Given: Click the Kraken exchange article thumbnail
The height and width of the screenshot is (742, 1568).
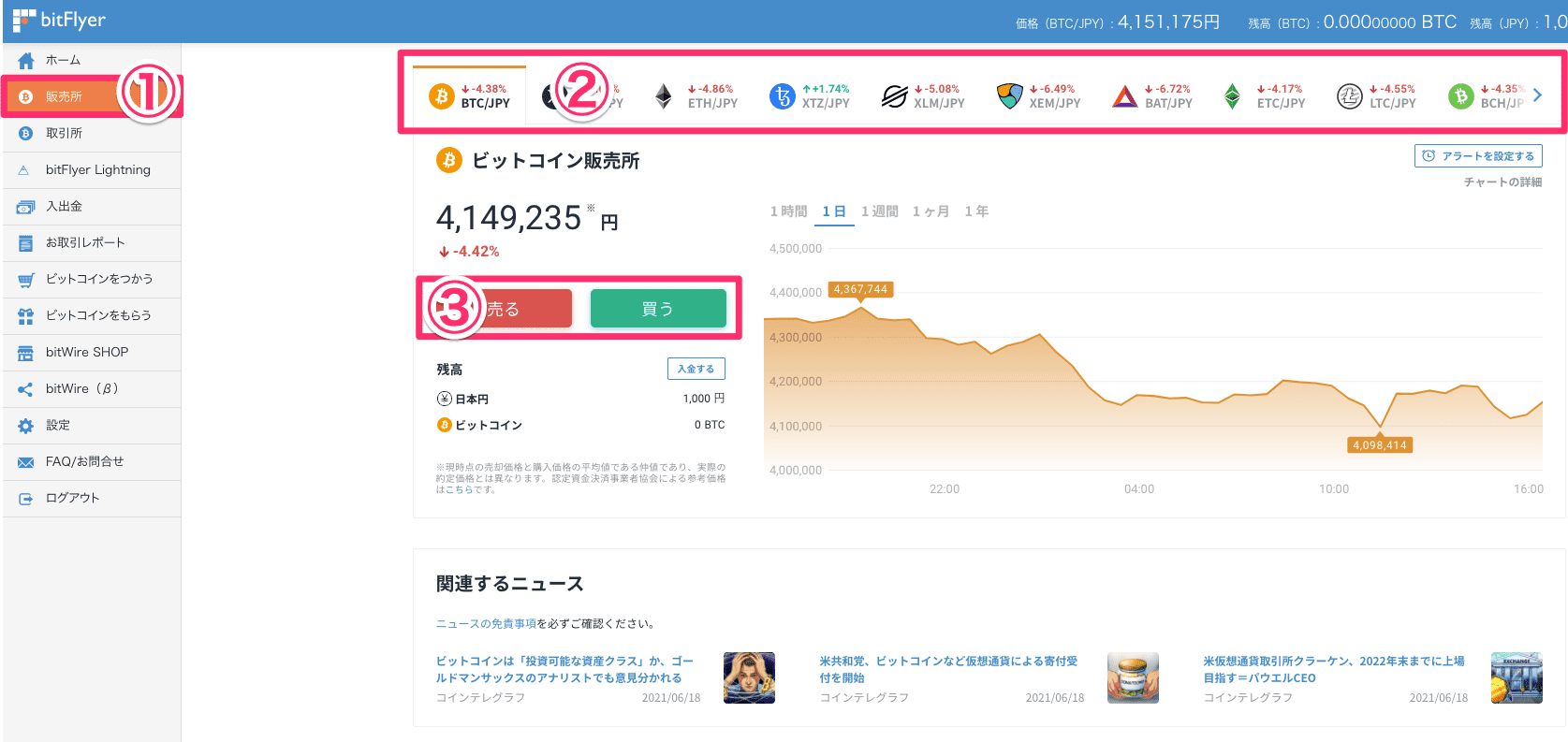Looking at the screenshot, I should tap(1517, 678).
